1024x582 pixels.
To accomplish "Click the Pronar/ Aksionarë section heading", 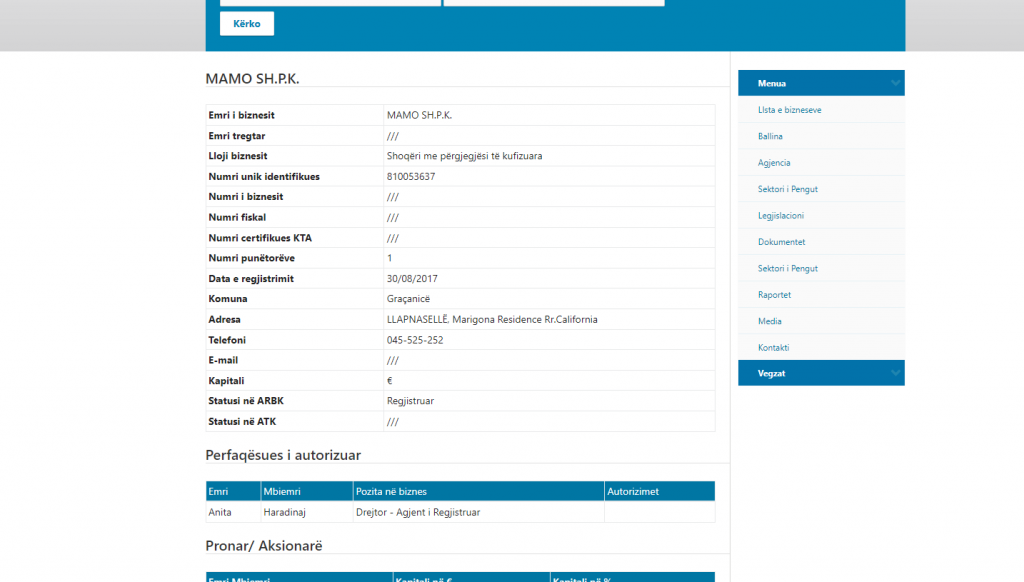I will pyautogui.click(x=264, y=545).
